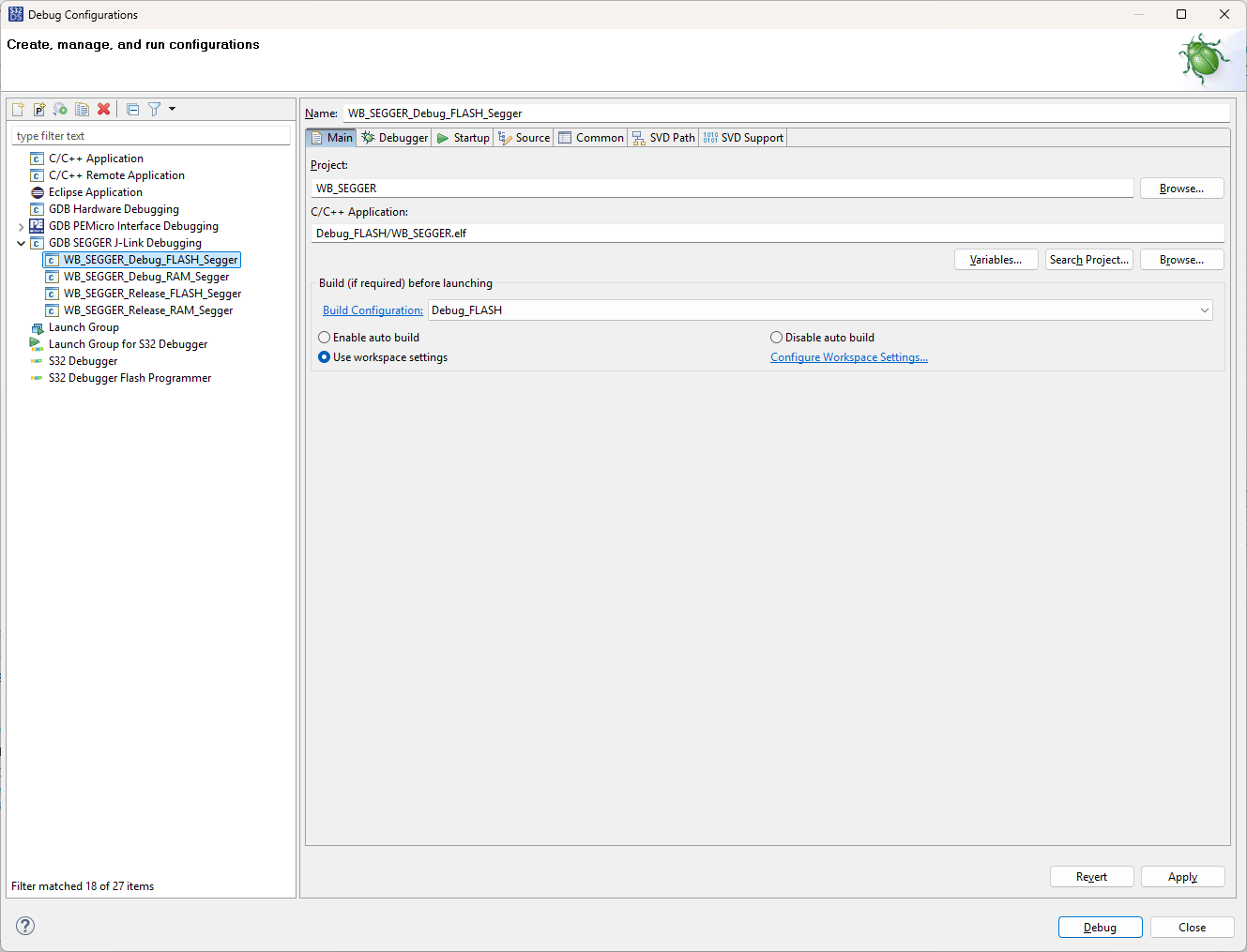
Task: Open the SVD Path tab
Action: pyautogui.click(x=663, y=138)
